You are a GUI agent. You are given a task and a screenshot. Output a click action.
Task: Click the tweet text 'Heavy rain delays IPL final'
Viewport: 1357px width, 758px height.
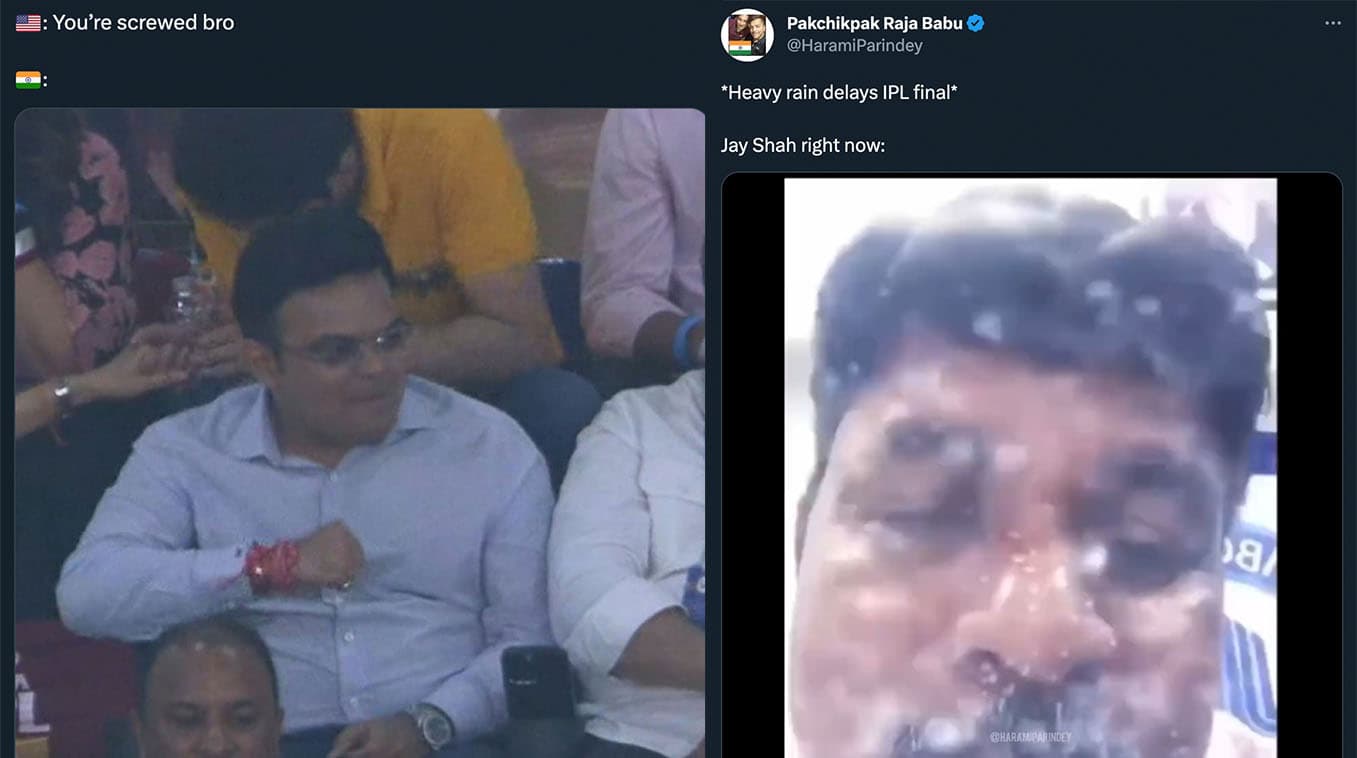[x=840, y=92]
